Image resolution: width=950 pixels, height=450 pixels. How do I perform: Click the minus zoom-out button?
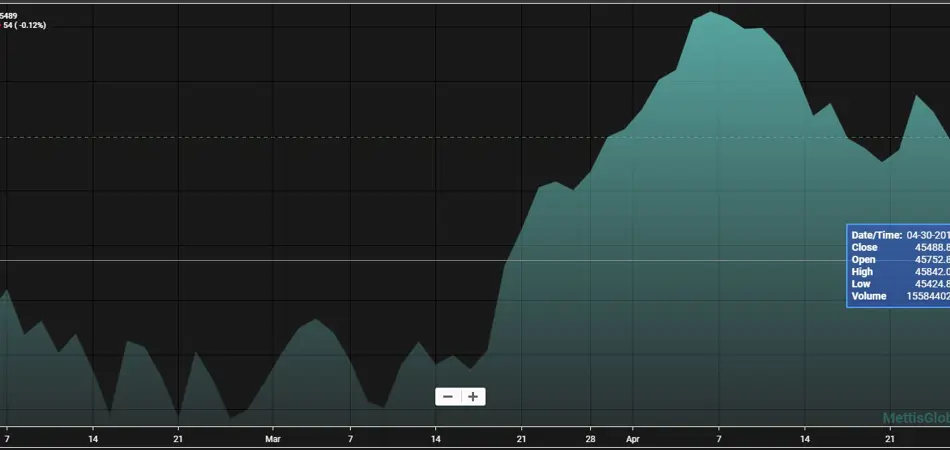click(x=448, y=397)
